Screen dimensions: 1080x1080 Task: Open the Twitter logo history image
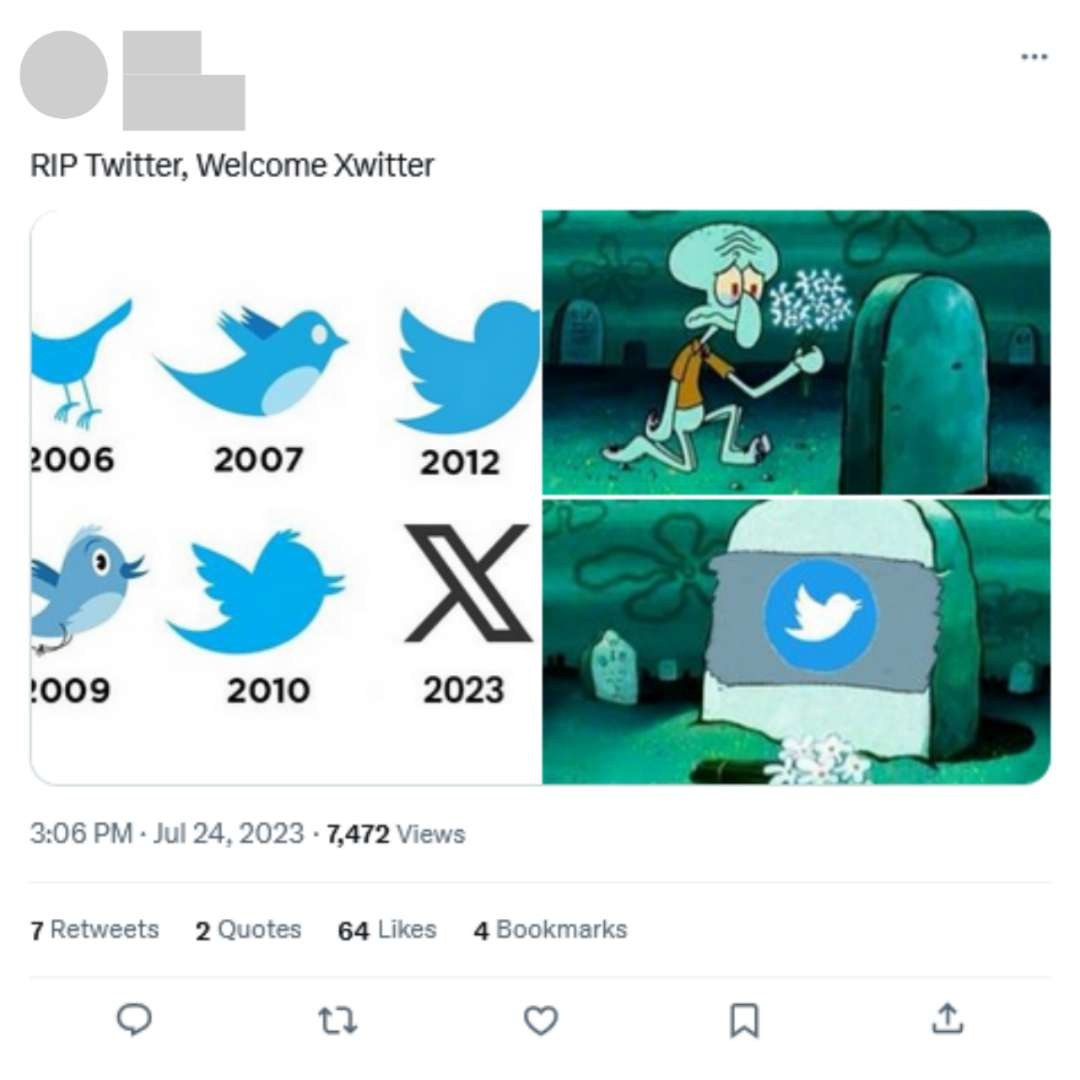tap(286, 497)
